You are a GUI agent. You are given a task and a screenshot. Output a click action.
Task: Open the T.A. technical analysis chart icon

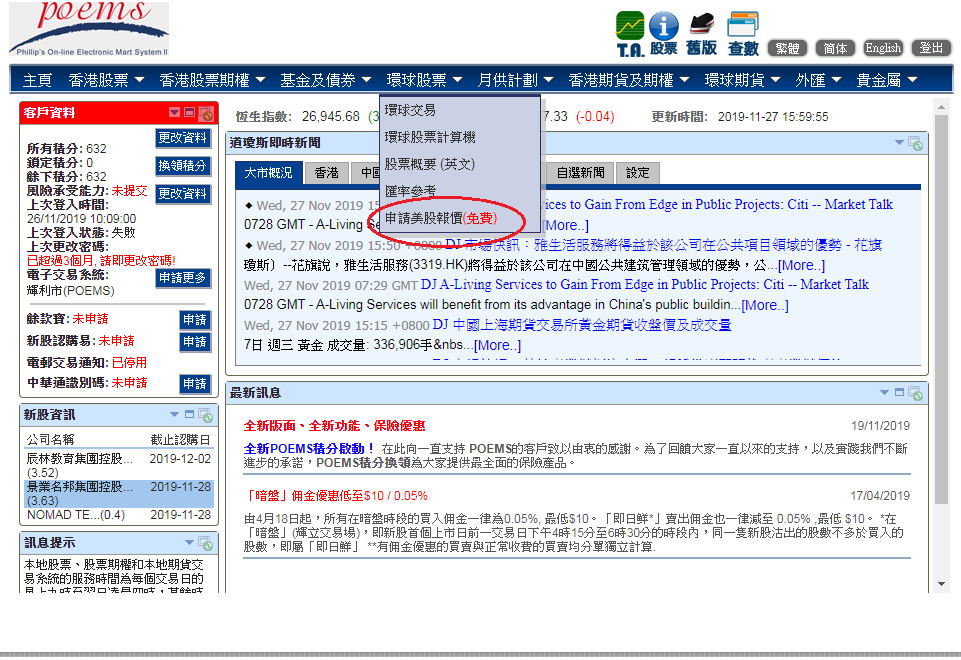(x=630, y=33)
